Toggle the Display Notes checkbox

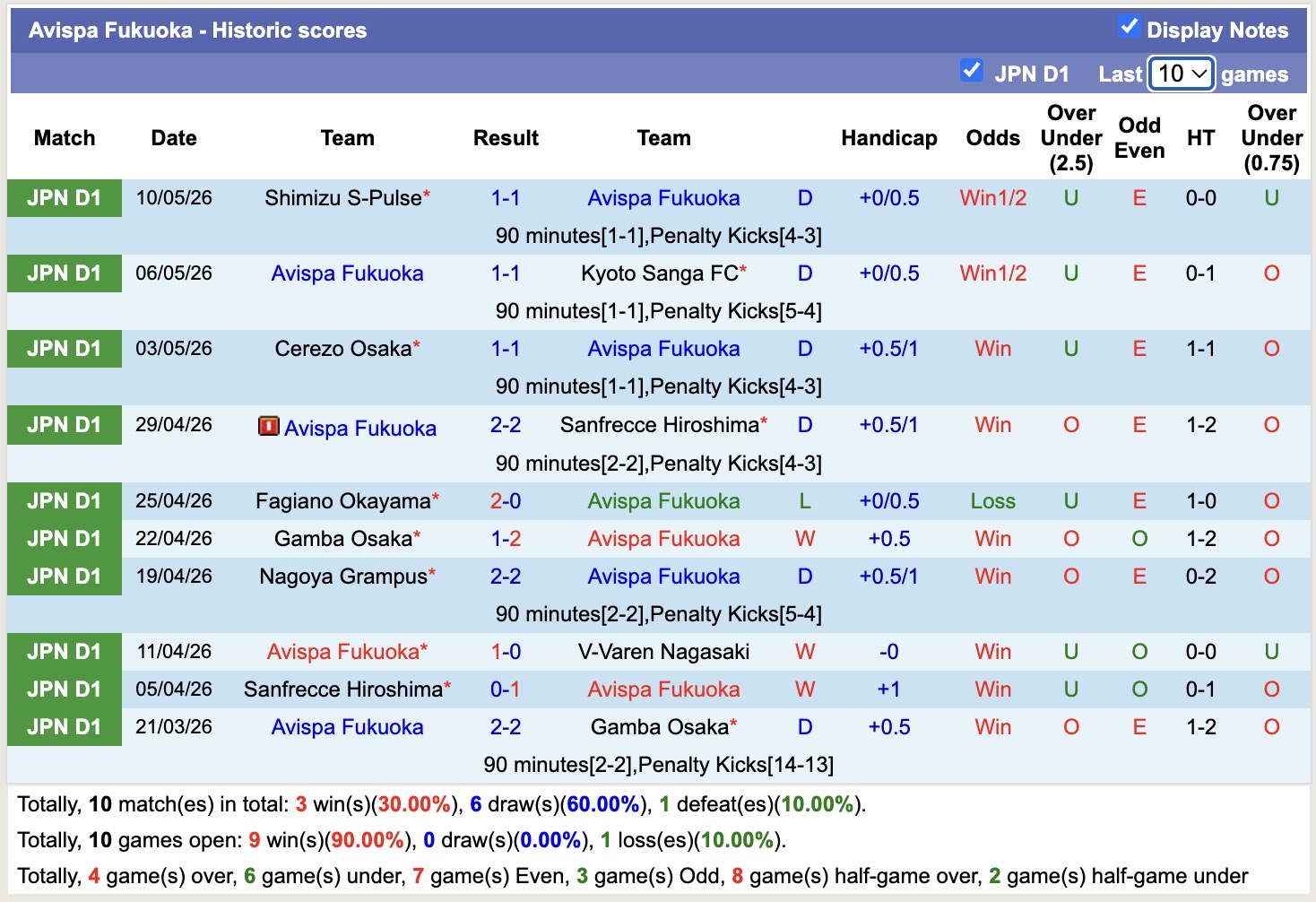1129,27
